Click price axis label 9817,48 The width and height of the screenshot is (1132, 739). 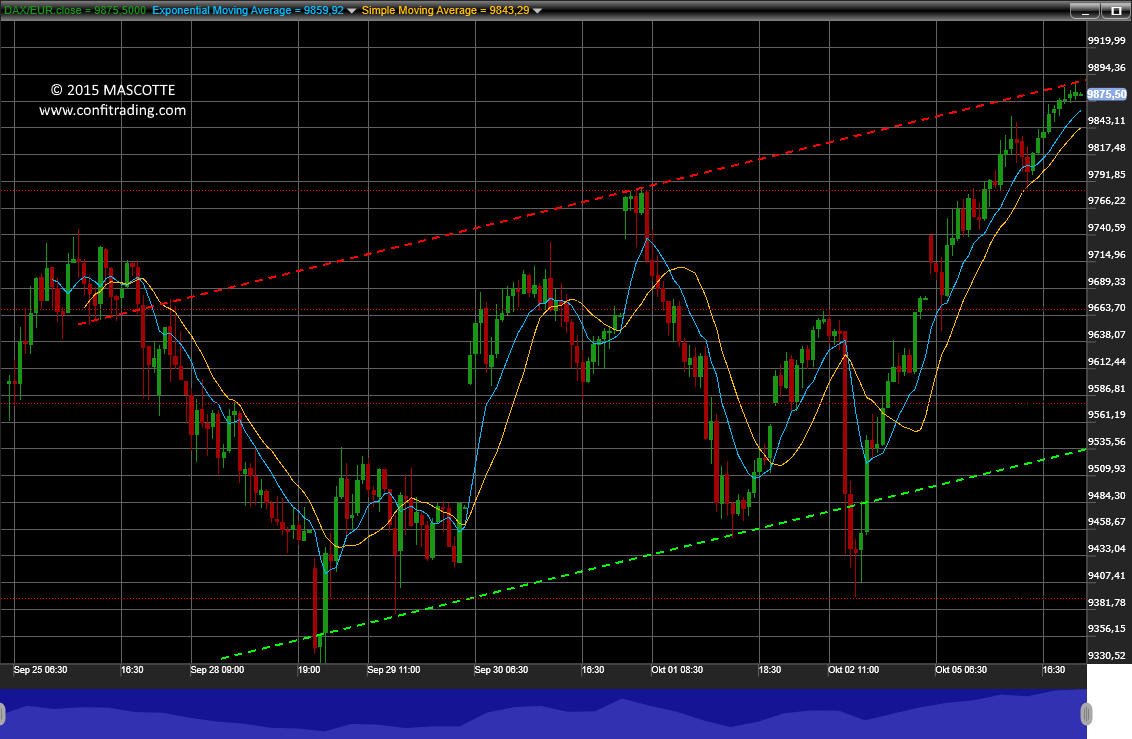pyautogui.click(x=1107, y=147)
